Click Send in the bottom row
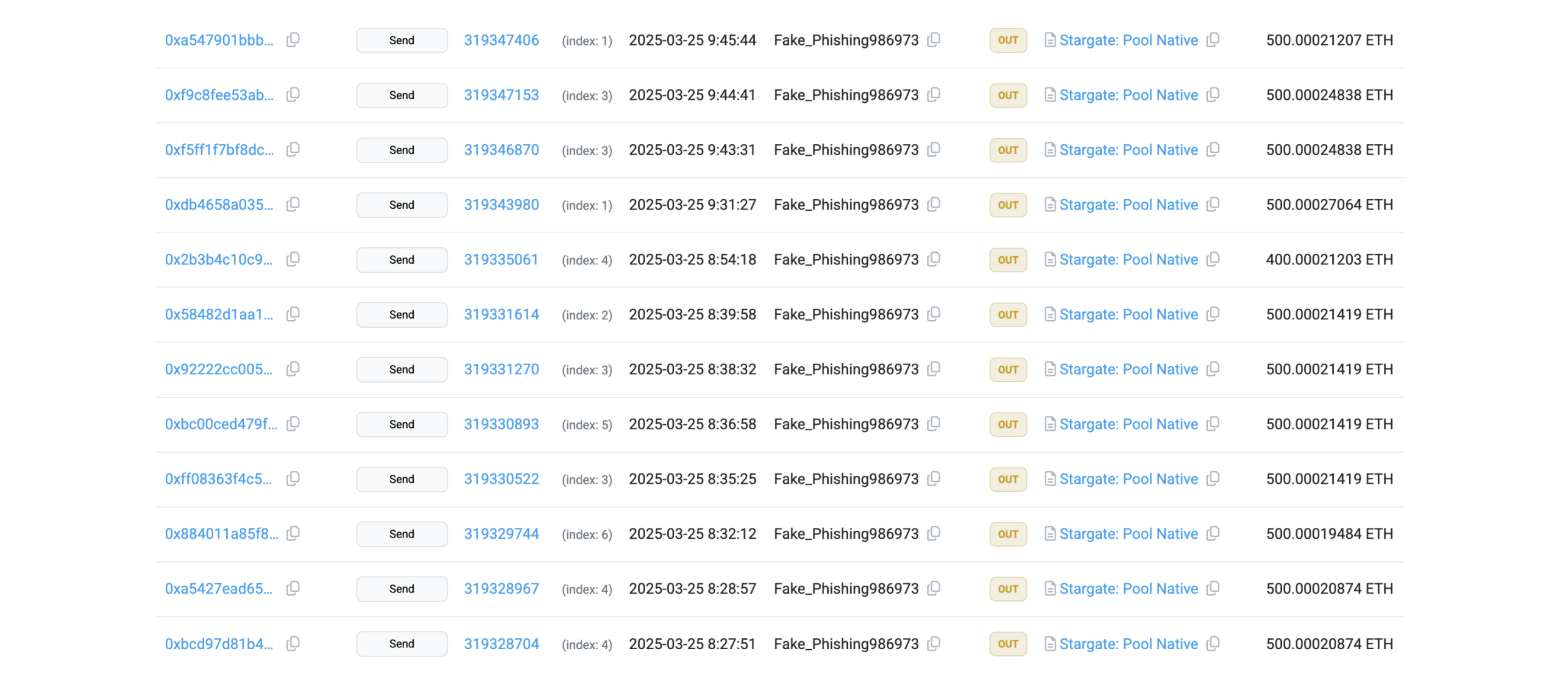The height and width of the screenshot is (692, 1556). click(401, 644)
